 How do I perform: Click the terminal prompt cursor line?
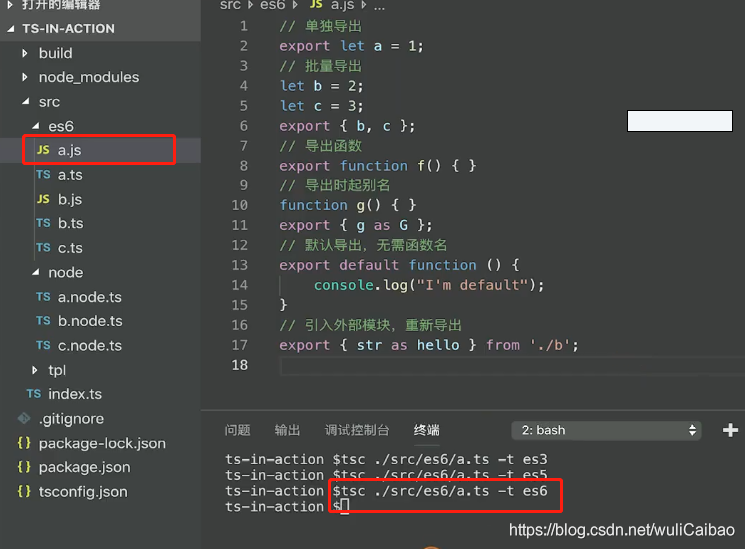pos(287,507)
